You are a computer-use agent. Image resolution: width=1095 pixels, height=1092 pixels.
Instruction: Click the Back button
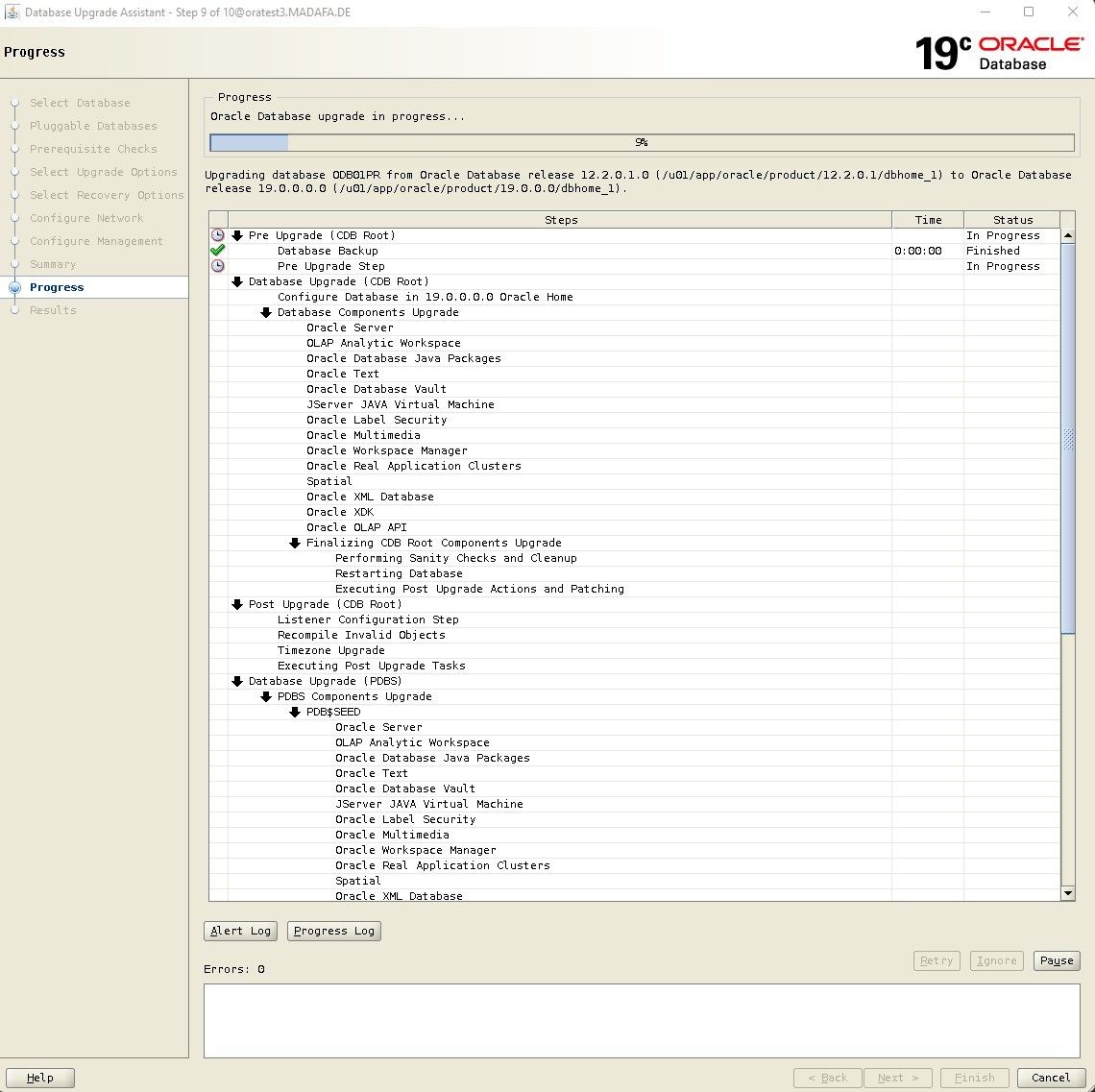coord(828,1078)
